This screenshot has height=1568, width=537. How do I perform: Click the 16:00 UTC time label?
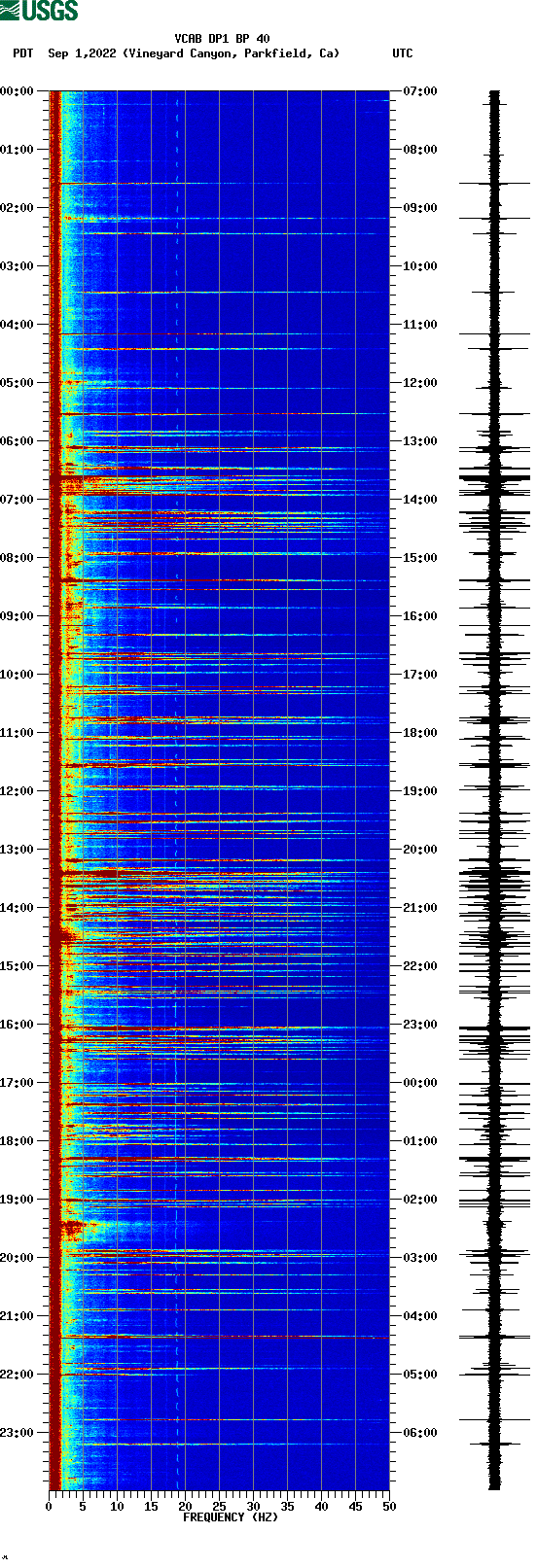420,616
